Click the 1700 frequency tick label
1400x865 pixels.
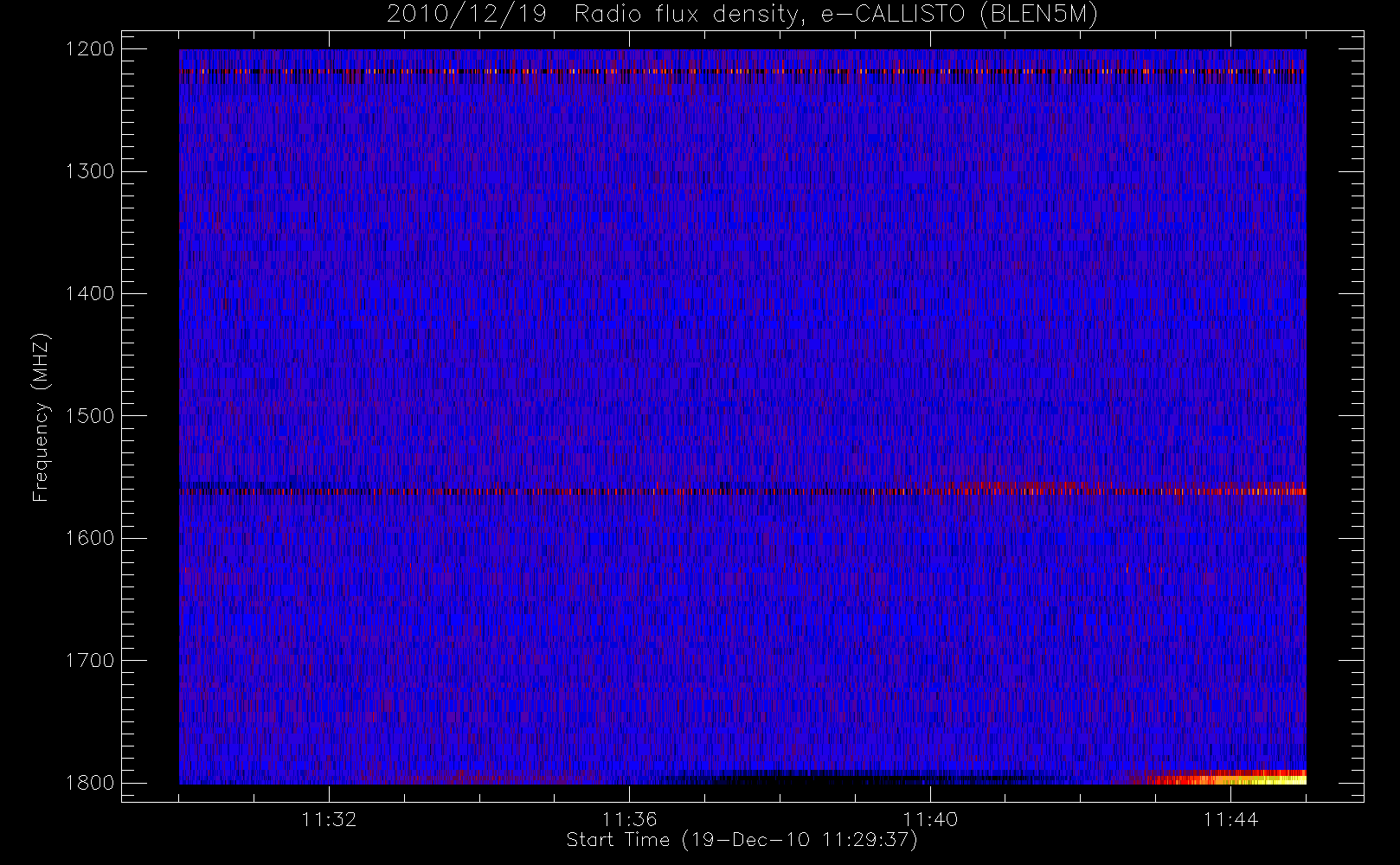[x=90, y=661]
